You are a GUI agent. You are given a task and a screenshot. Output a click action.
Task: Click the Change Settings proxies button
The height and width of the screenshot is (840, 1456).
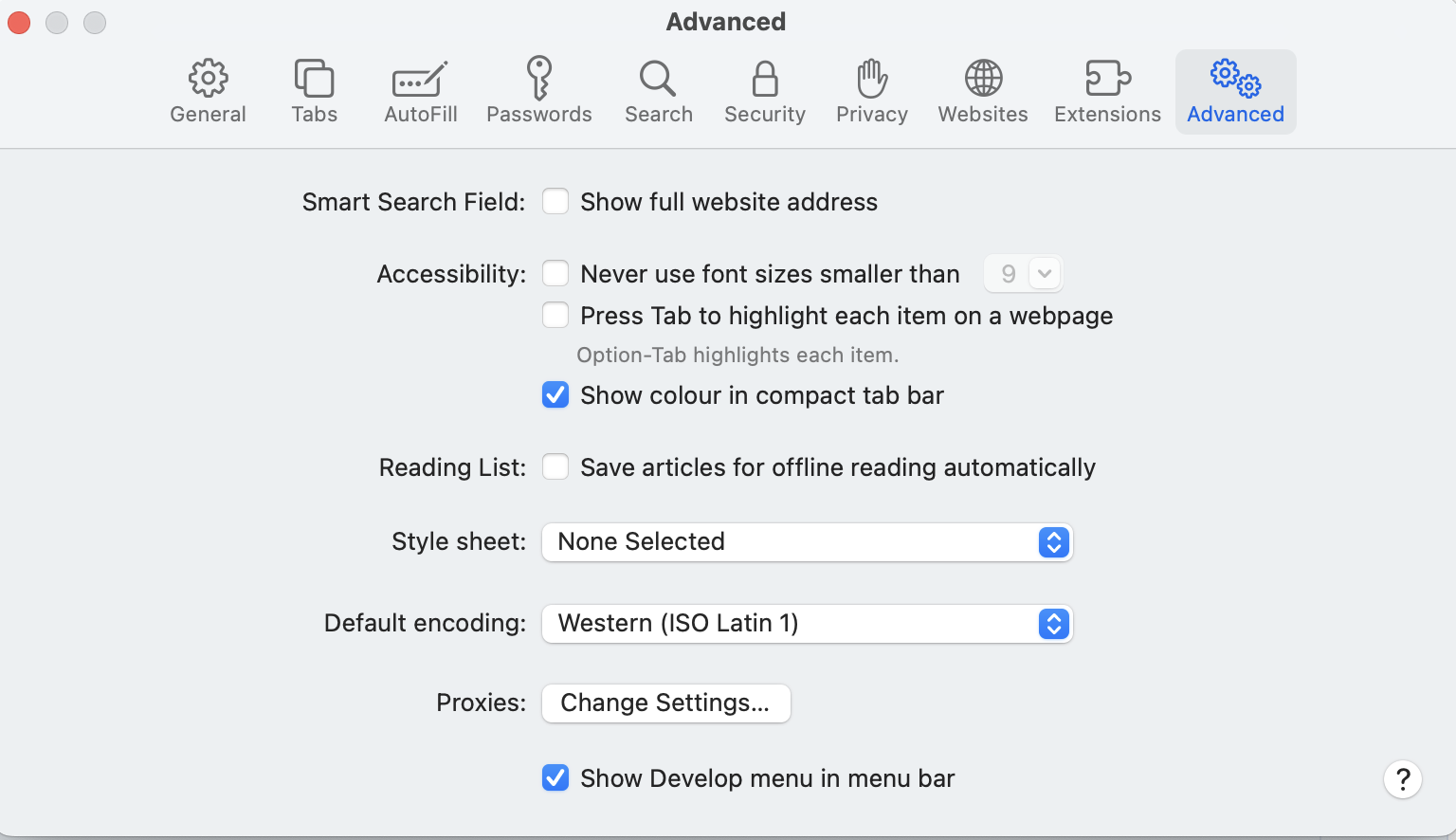[x=665, y=703]
